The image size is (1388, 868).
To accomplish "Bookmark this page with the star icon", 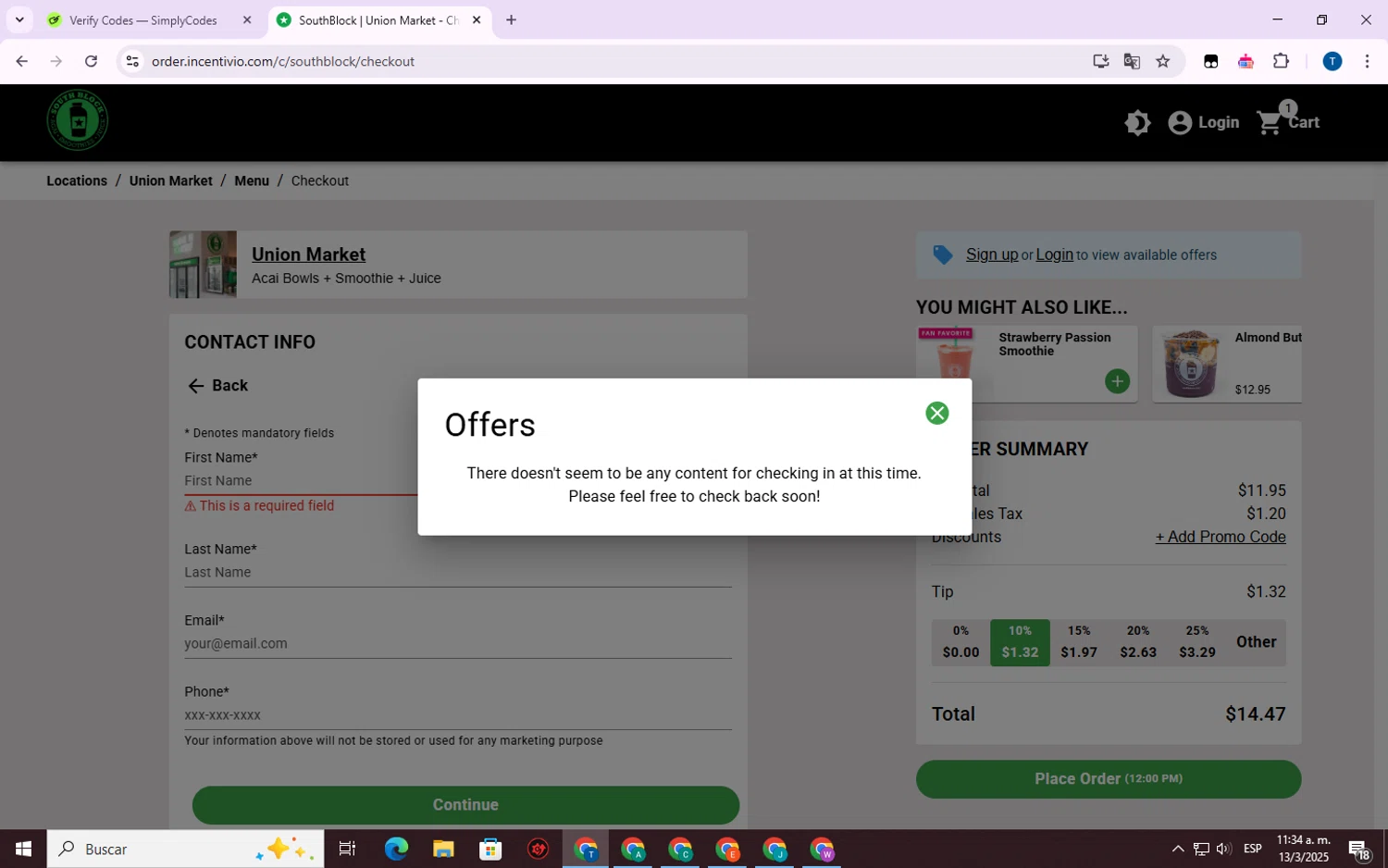I will pyautogui.click(x=1163, y=61).
